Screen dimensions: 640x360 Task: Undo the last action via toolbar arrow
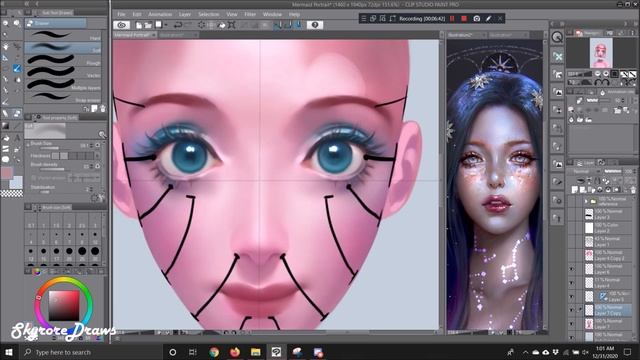click(178, 25)
